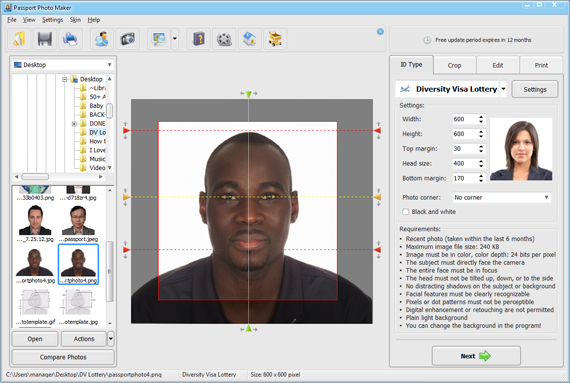Open the Settings menu

point(52,20)
